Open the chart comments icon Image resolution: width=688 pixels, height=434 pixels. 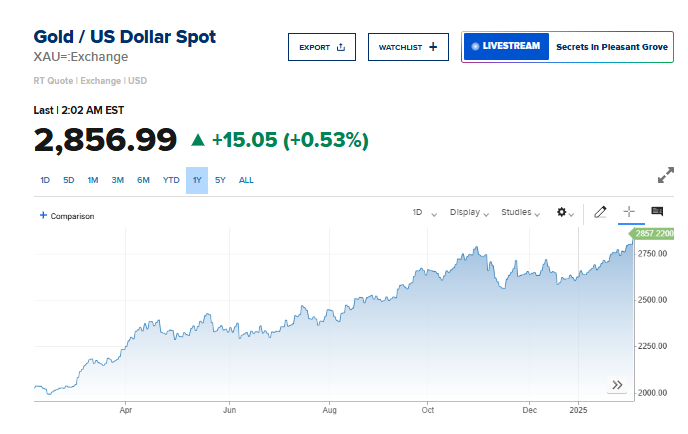tap(657, 212)
